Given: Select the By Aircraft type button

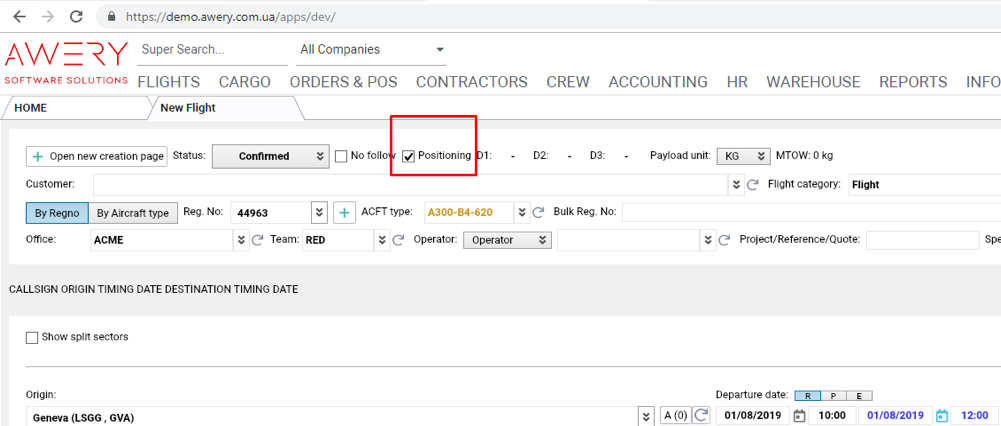Looking at the screenshot, I should (x=133, y=213).
